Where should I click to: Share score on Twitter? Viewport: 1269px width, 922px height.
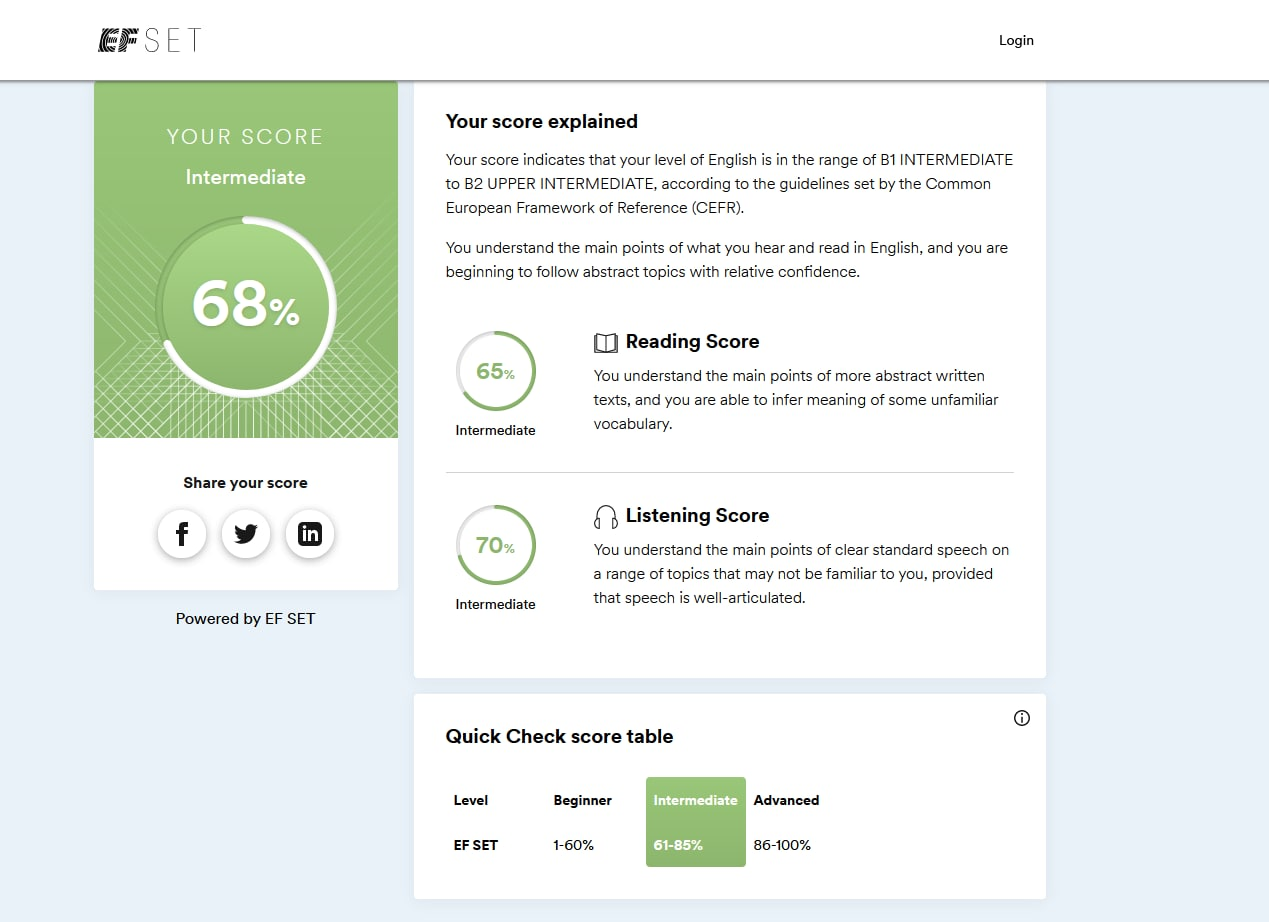[246, 534]
